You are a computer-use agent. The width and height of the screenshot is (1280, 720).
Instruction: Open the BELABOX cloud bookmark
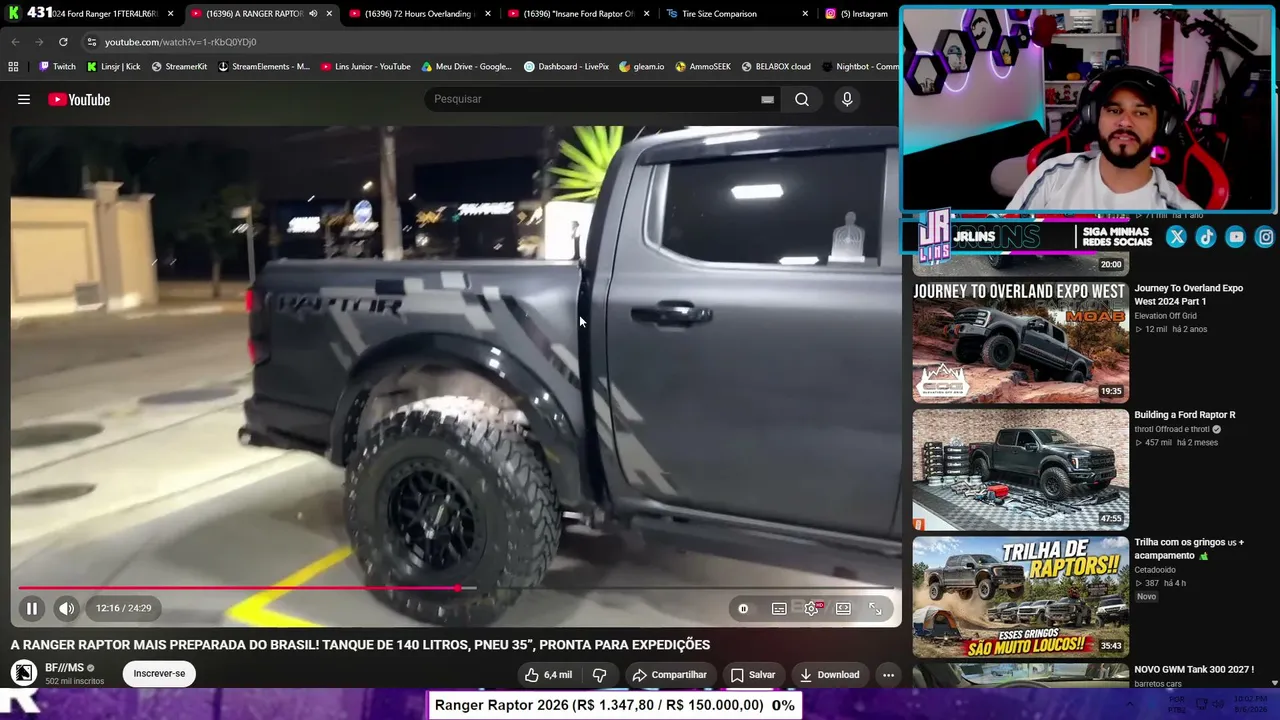point(776,67)
